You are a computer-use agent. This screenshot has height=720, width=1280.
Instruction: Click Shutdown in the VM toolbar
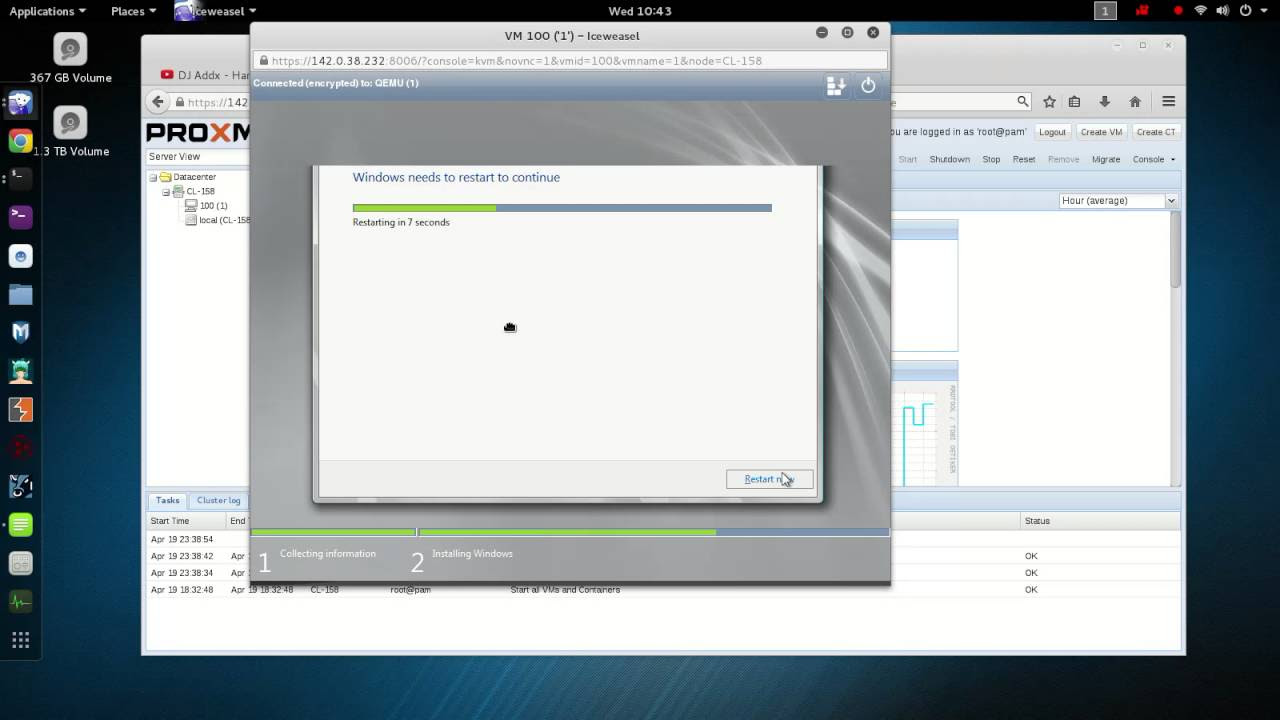[x=949, y=159]
